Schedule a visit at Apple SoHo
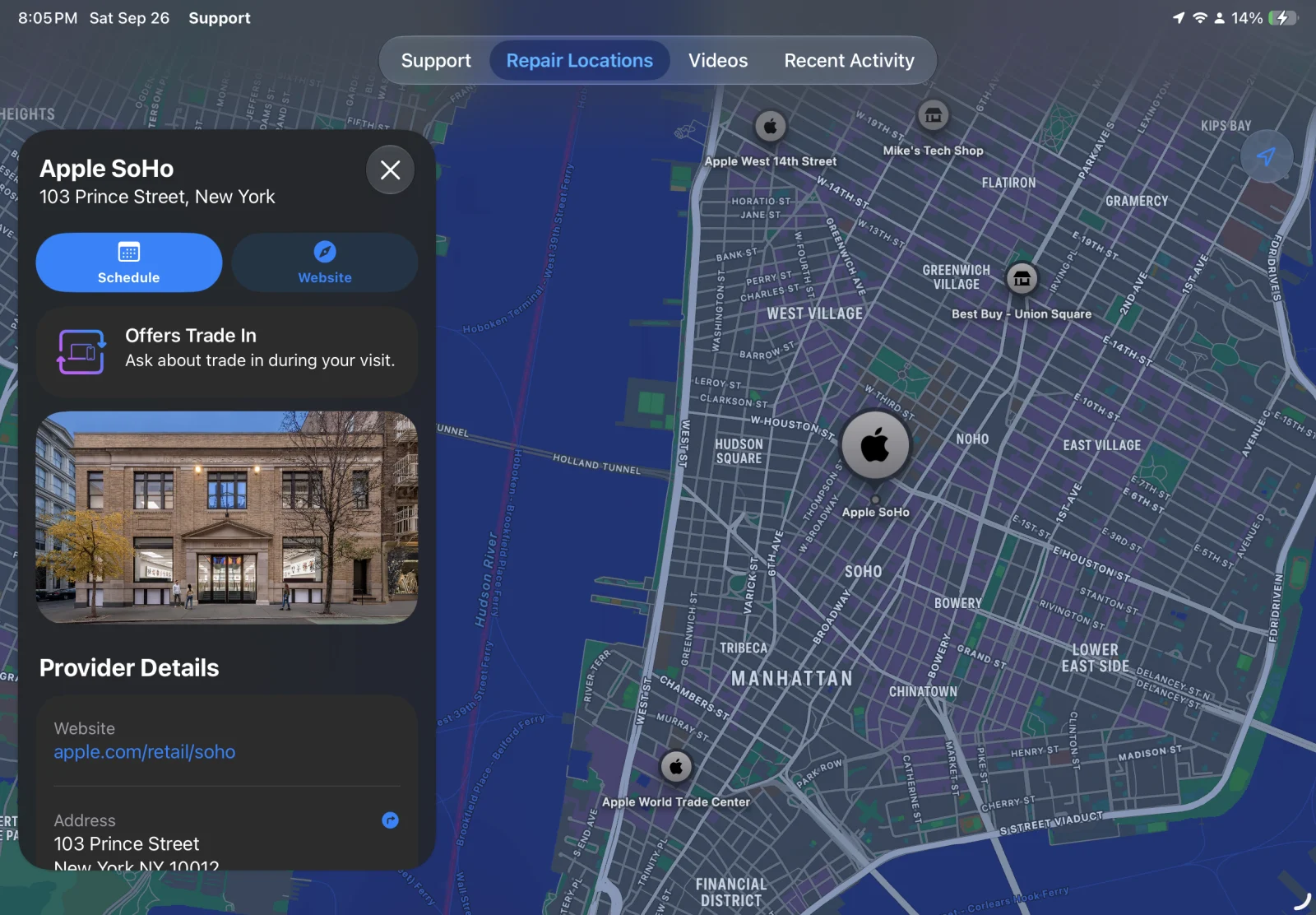Image resolution: width=1316 pixels, height=915 pixels. click(129, 262)
